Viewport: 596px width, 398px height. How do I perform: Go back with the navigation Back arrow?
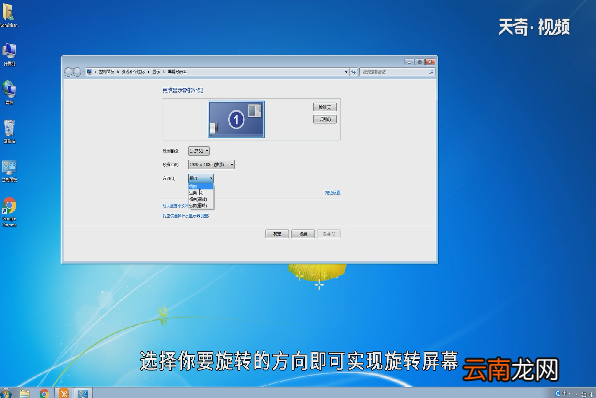point(69,72)
